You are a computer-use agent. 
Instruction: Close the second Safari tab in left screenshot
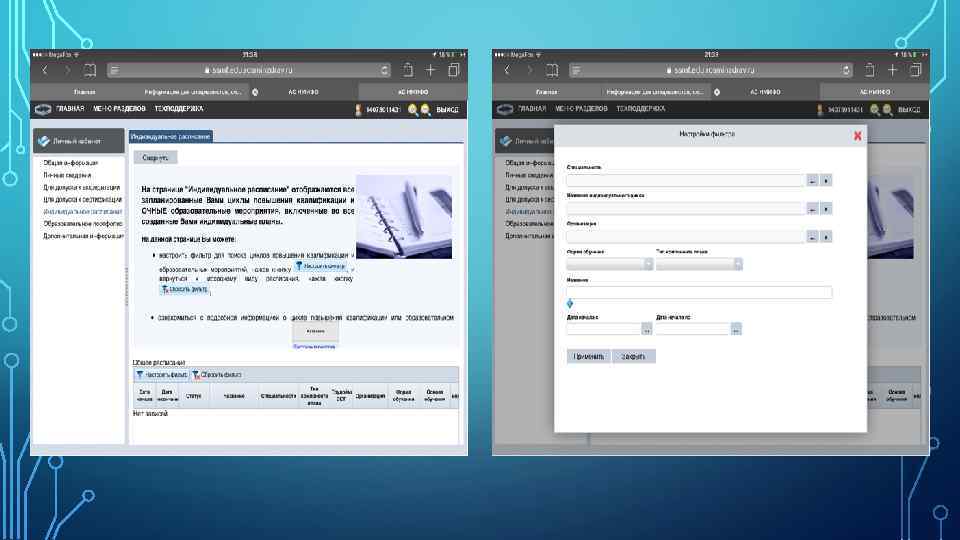pos(255,92)
